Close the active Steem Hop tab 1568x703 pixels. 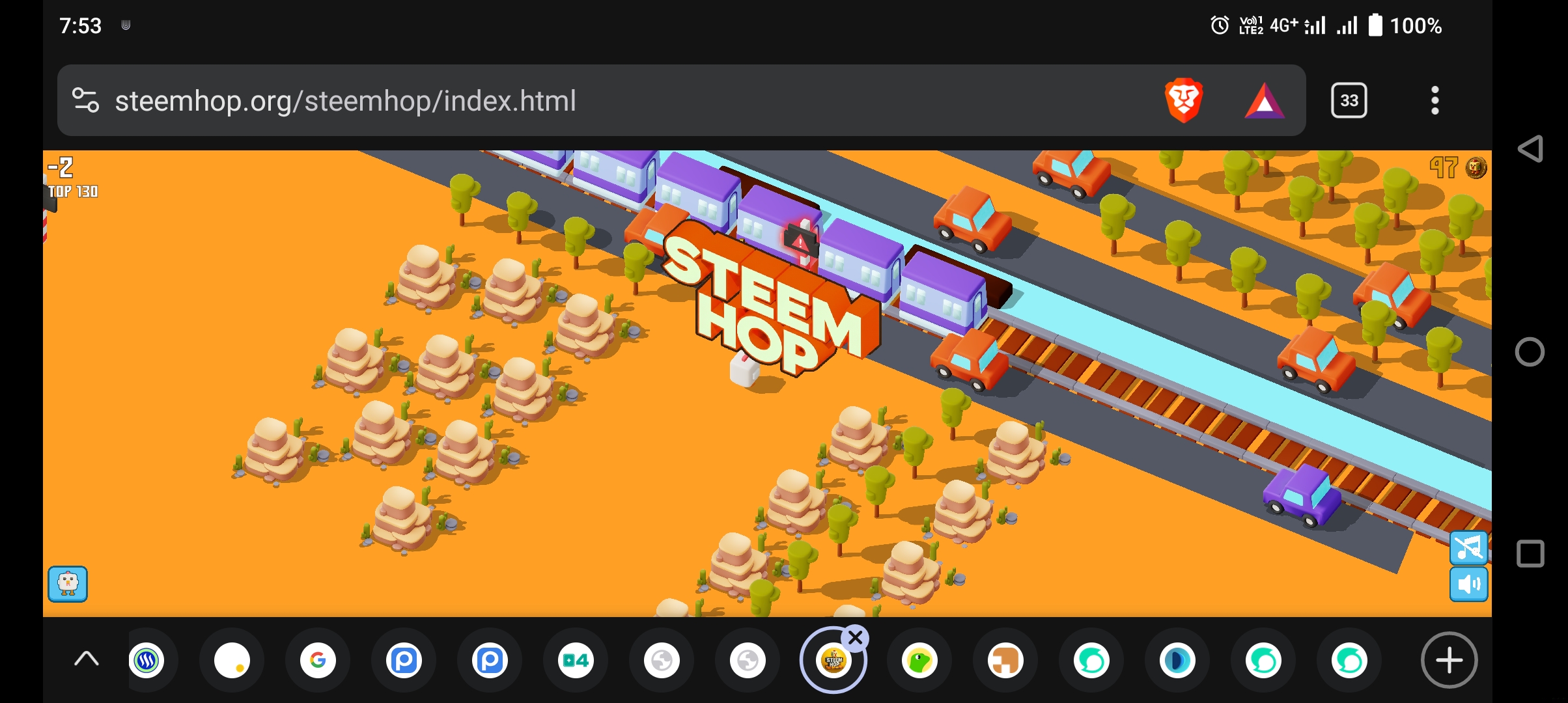click(x=856, y=639)
